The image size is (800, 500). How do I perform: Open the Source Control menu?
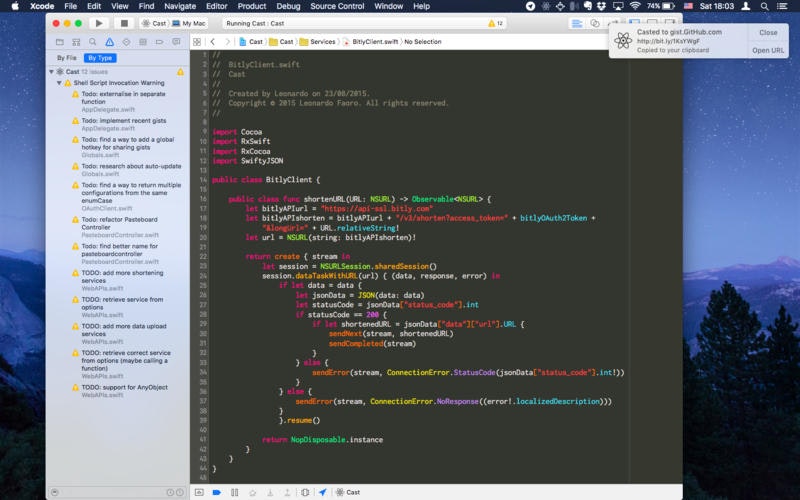tap(337, 6)
